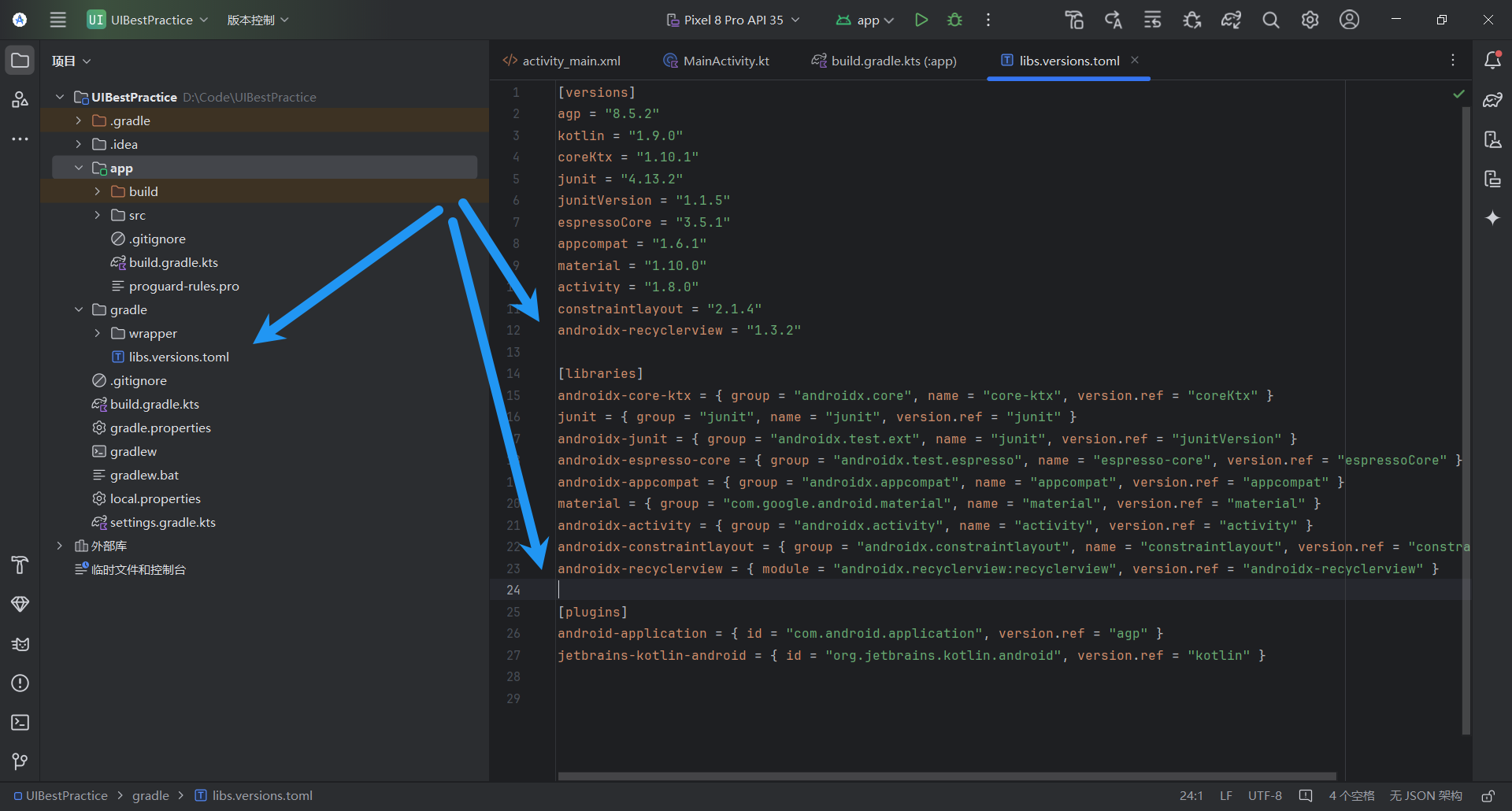Image resolution: width=1512 pixels, height=811 pixels.
Task: Expand the src folder in the project tree
Action: pos(97,214)
